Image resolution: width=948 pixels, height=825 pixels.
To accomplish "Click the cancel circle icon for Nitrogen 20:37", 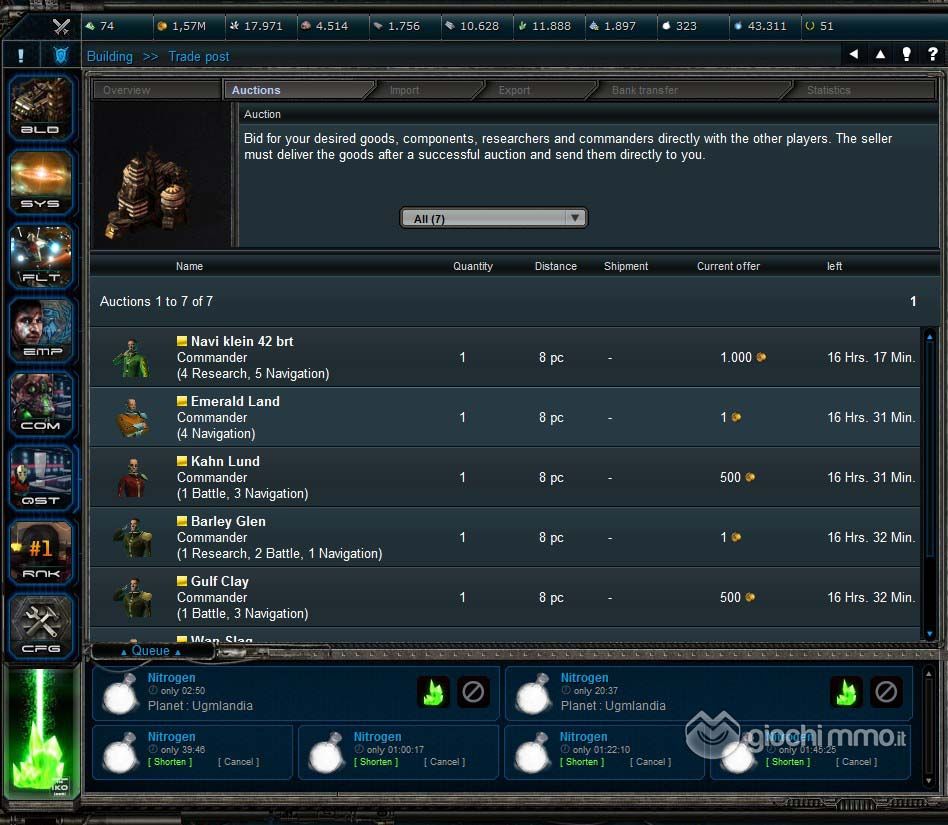I will click(886, 691).
